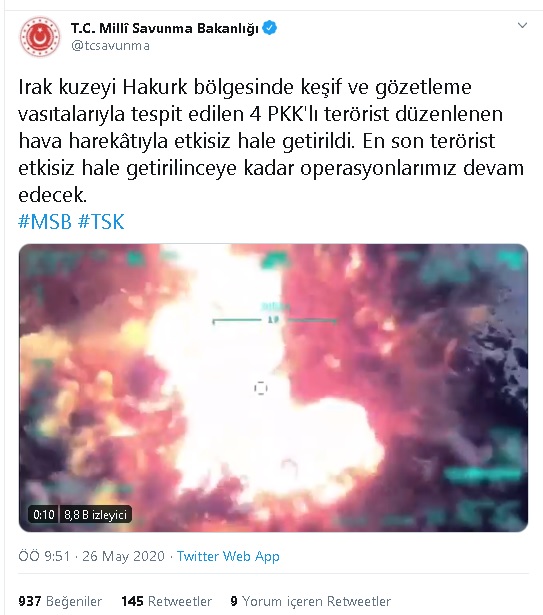View the 937 Beğeniler likes list
The height and width of the screenshot is (615, 543).
(x=60, y=601)
